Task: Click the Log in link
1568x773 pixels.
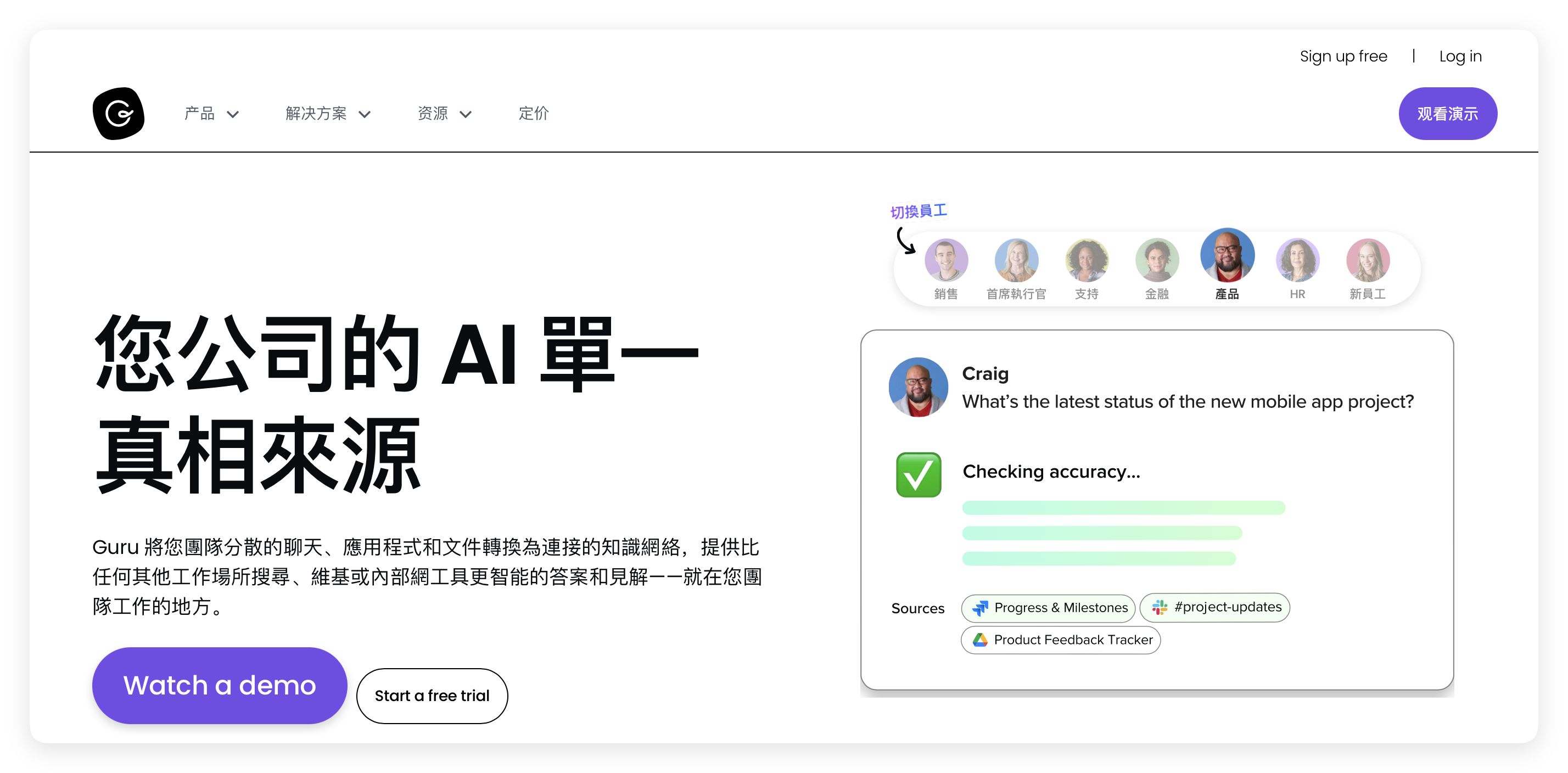Action: 1460,57
